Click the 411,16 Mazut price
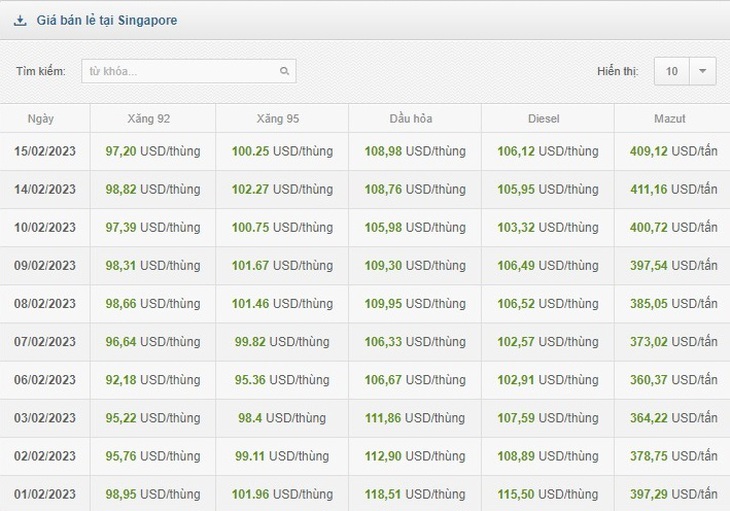Screen dimensions: 730x511 (649, 189)
